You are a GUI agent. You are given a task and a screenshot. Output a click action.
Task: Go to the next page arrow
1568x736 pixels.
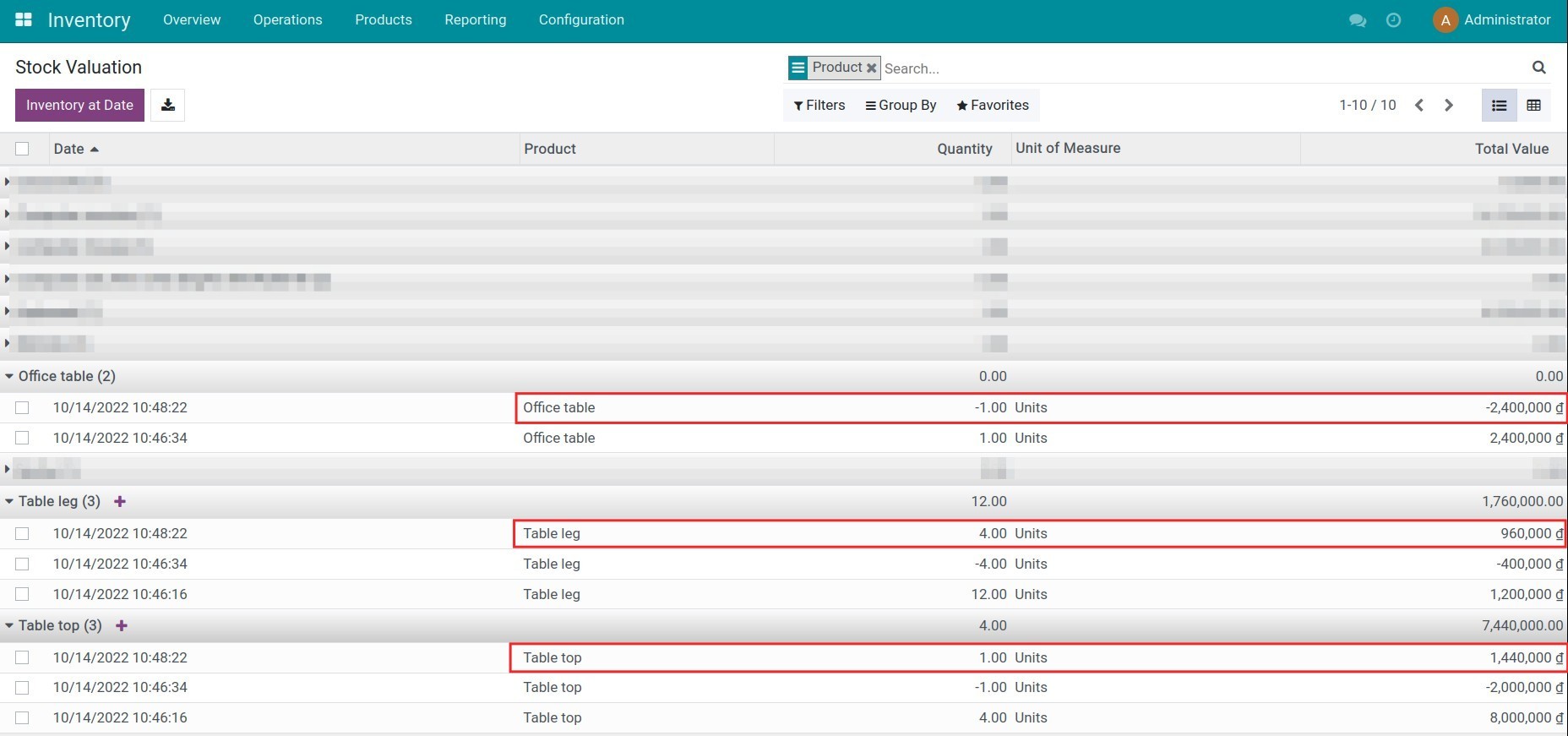[x=1449, y=106]
